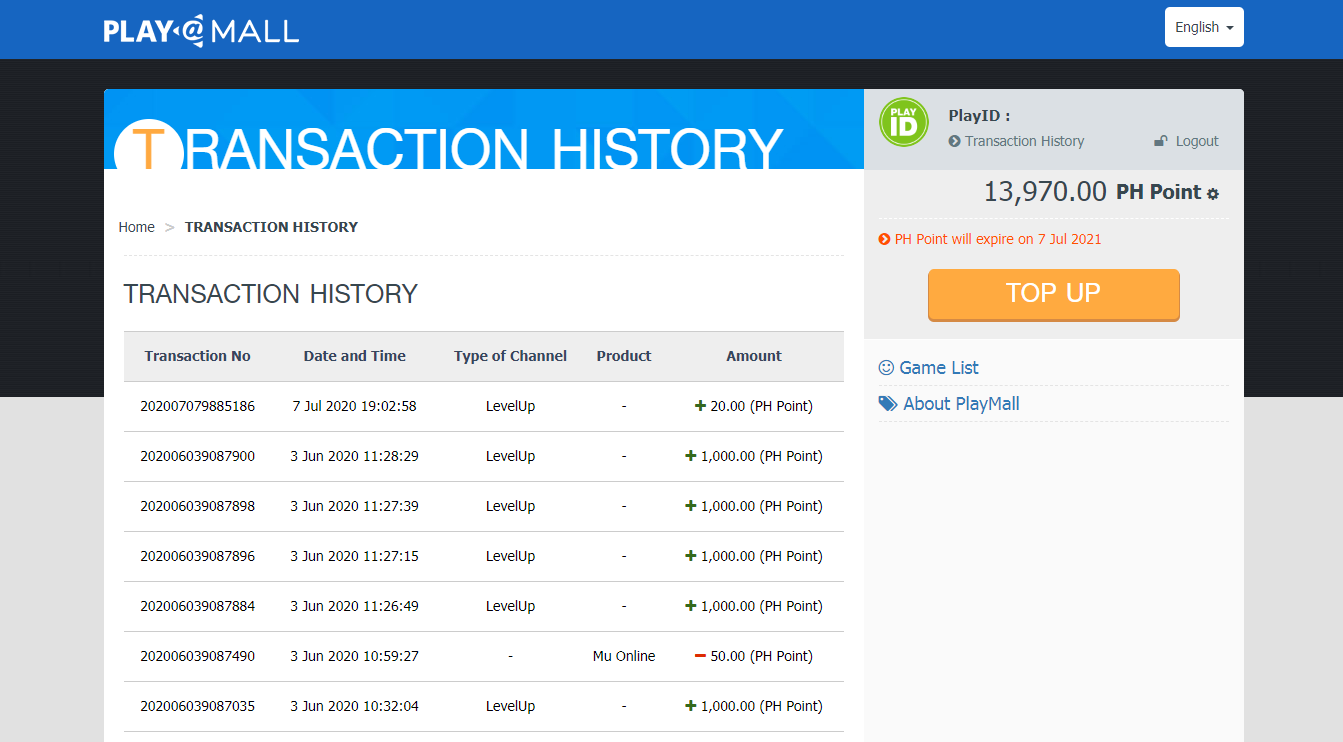Click the date 3 Jun 2020 11:28:29
Image resolution: width=1343 pixels, height=742 pixels.
point(355,456)
